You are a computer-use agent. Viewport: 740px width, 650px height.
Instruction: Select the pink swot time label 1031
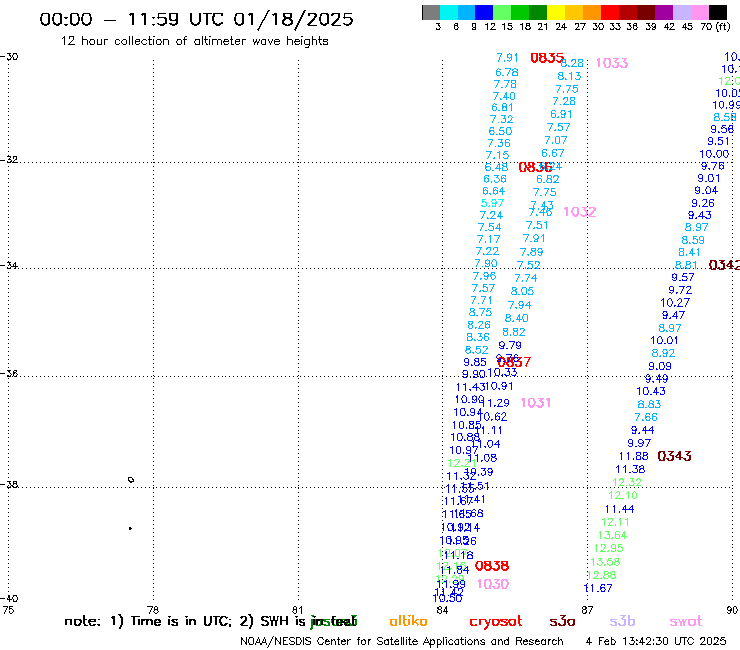pyautogui.click(x=536, y=403)
